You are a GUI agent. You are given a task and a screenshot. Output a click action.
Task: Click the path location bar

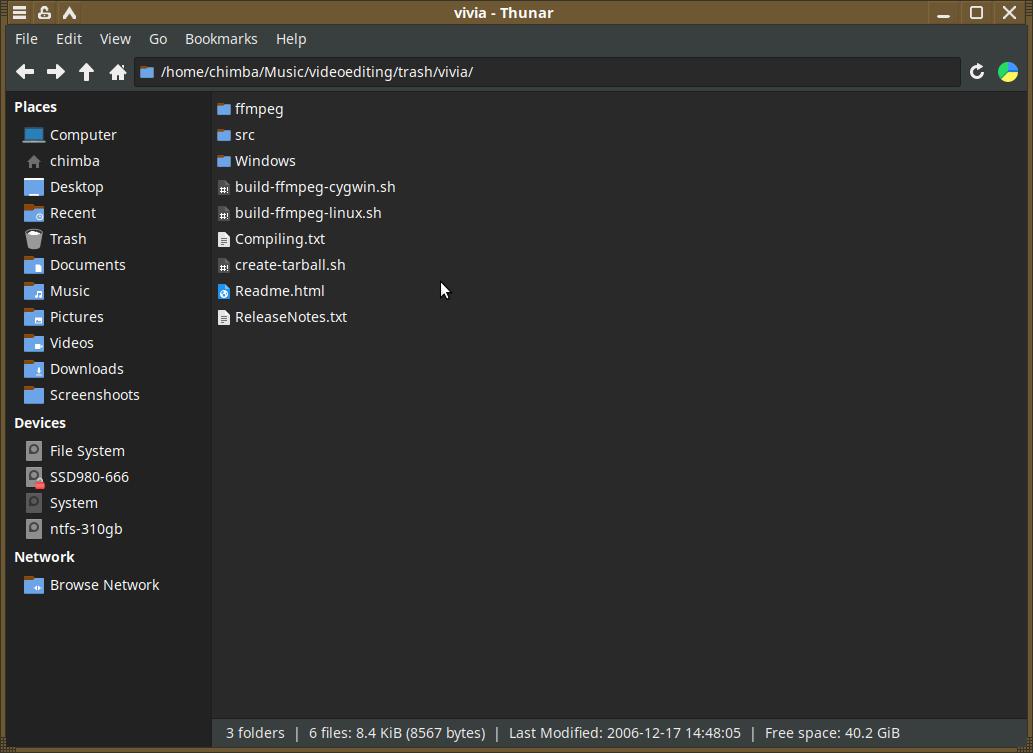click(x=550, y=72)
